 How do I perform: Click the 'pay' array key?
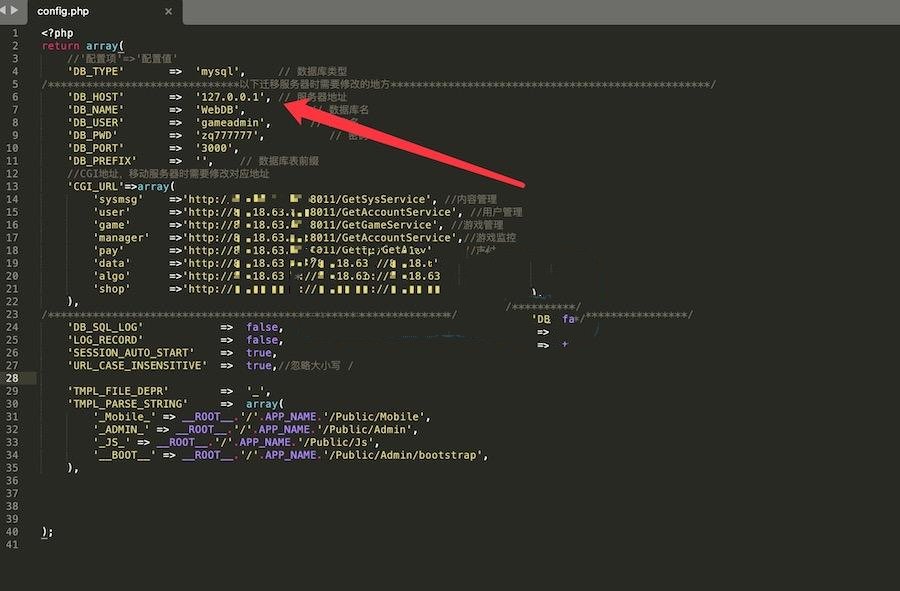tap(108, 250)
